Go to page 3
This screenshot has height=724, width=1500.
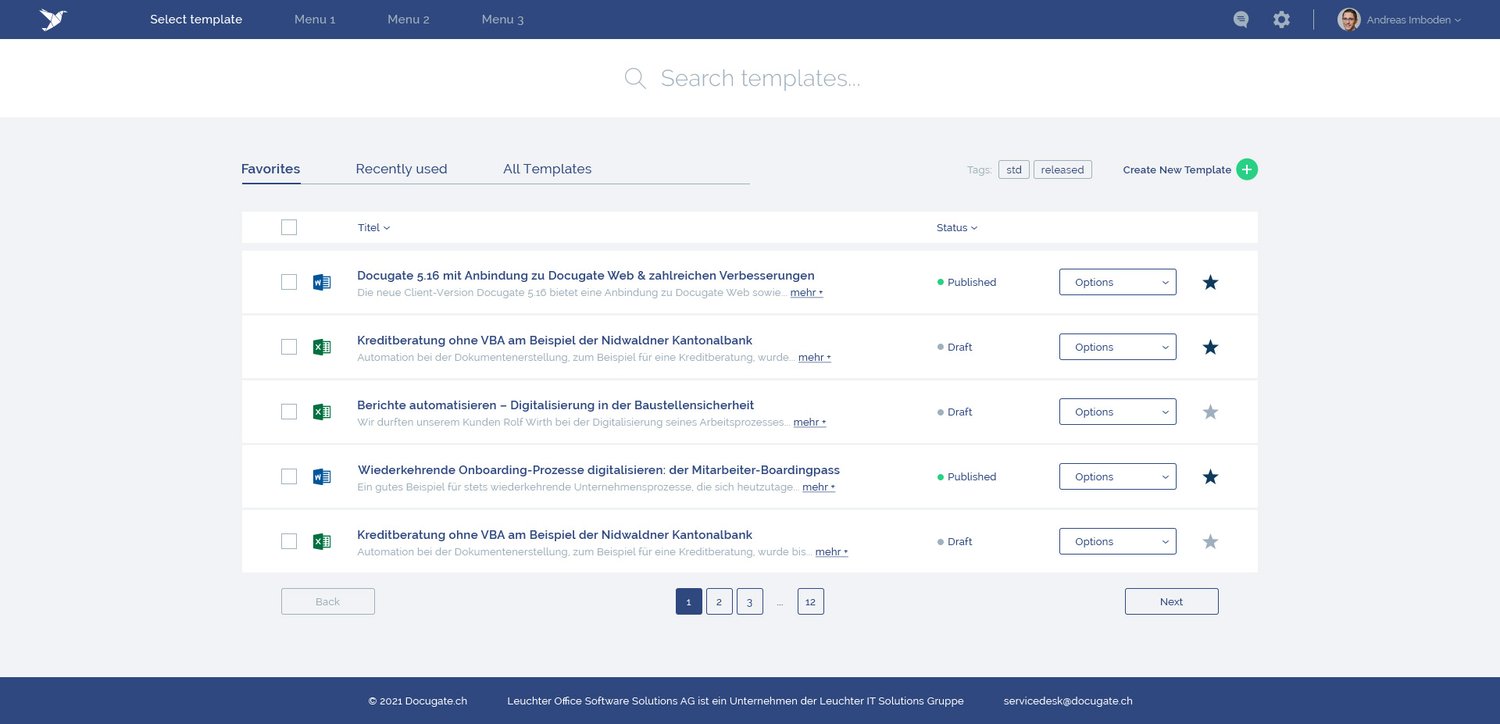tap(749, 601)
